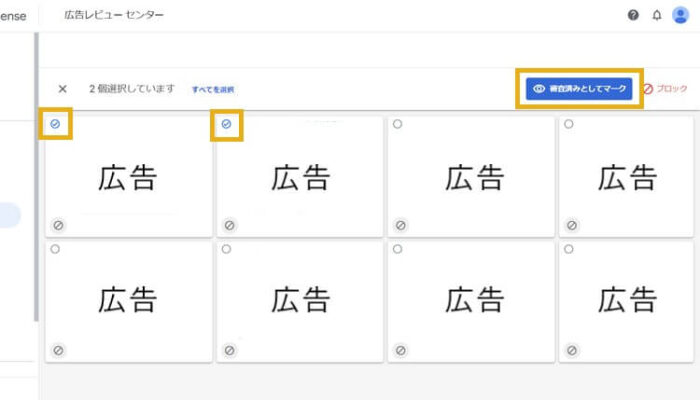
Task: Click the 広告レビュー センター page title
Action: (114, 15)
